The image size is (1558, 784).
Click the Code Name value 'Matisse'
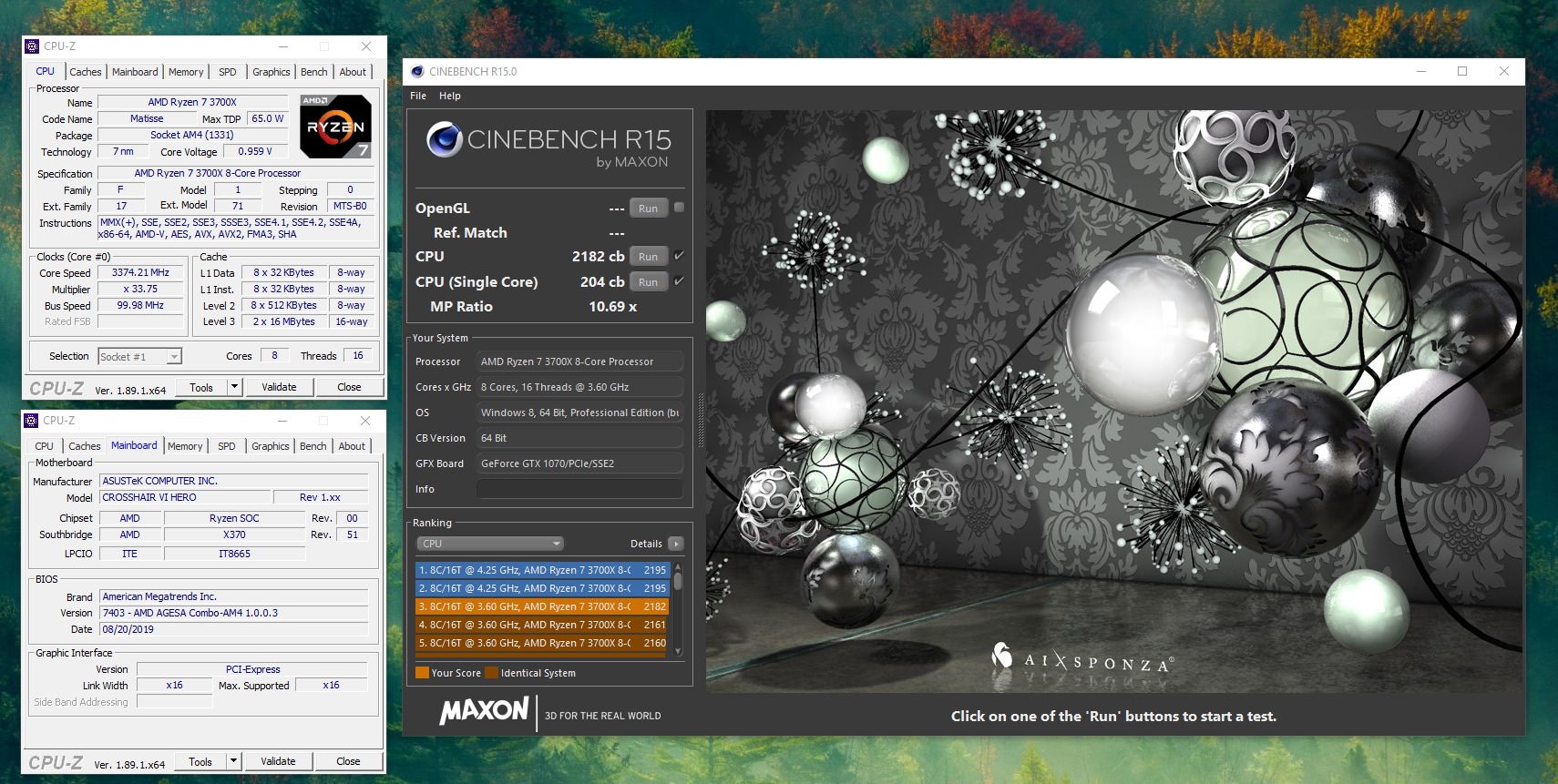[147, 118]
